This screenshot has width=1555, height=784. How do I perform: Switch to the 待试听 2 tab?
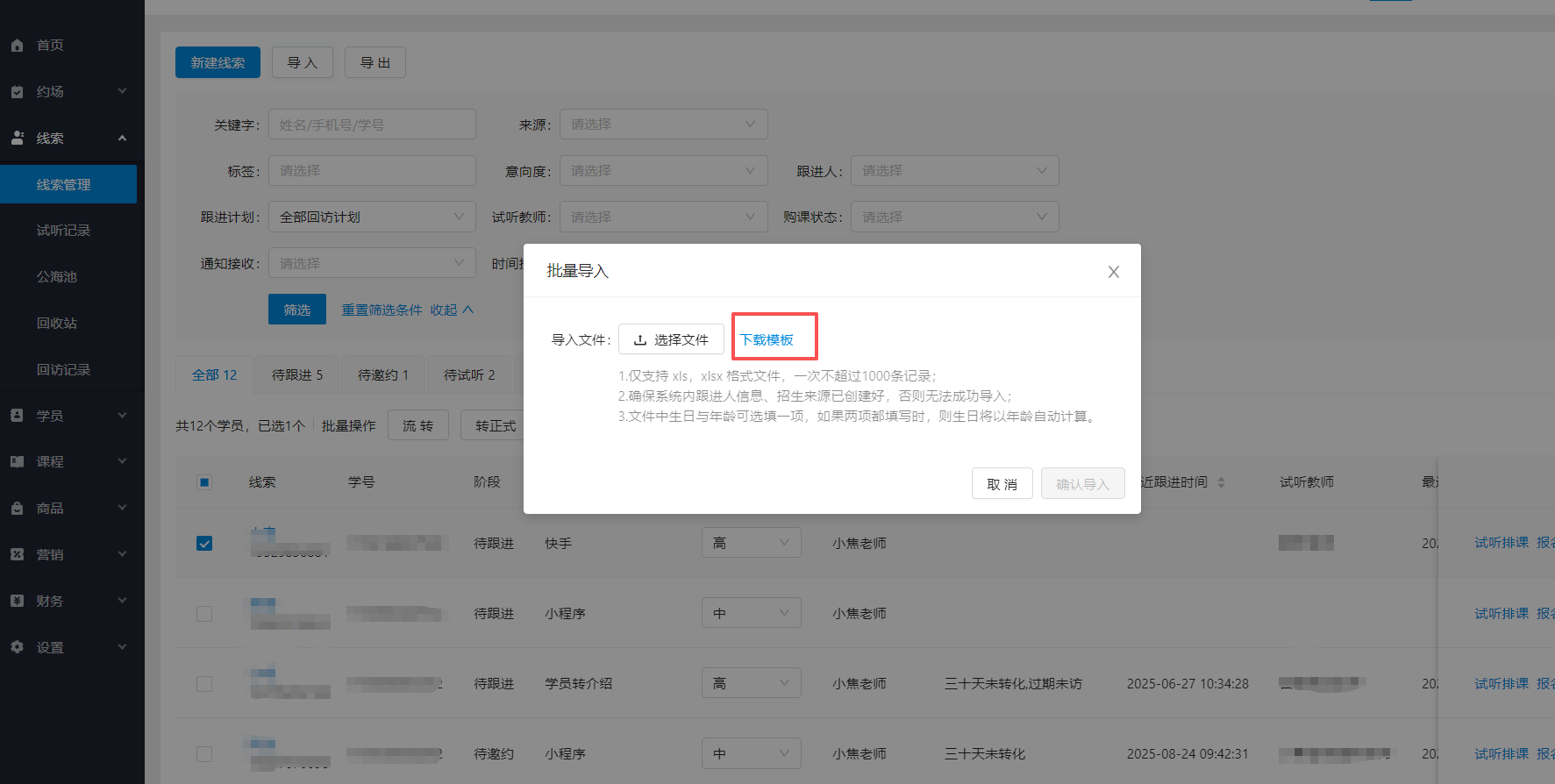coord(469,374)
